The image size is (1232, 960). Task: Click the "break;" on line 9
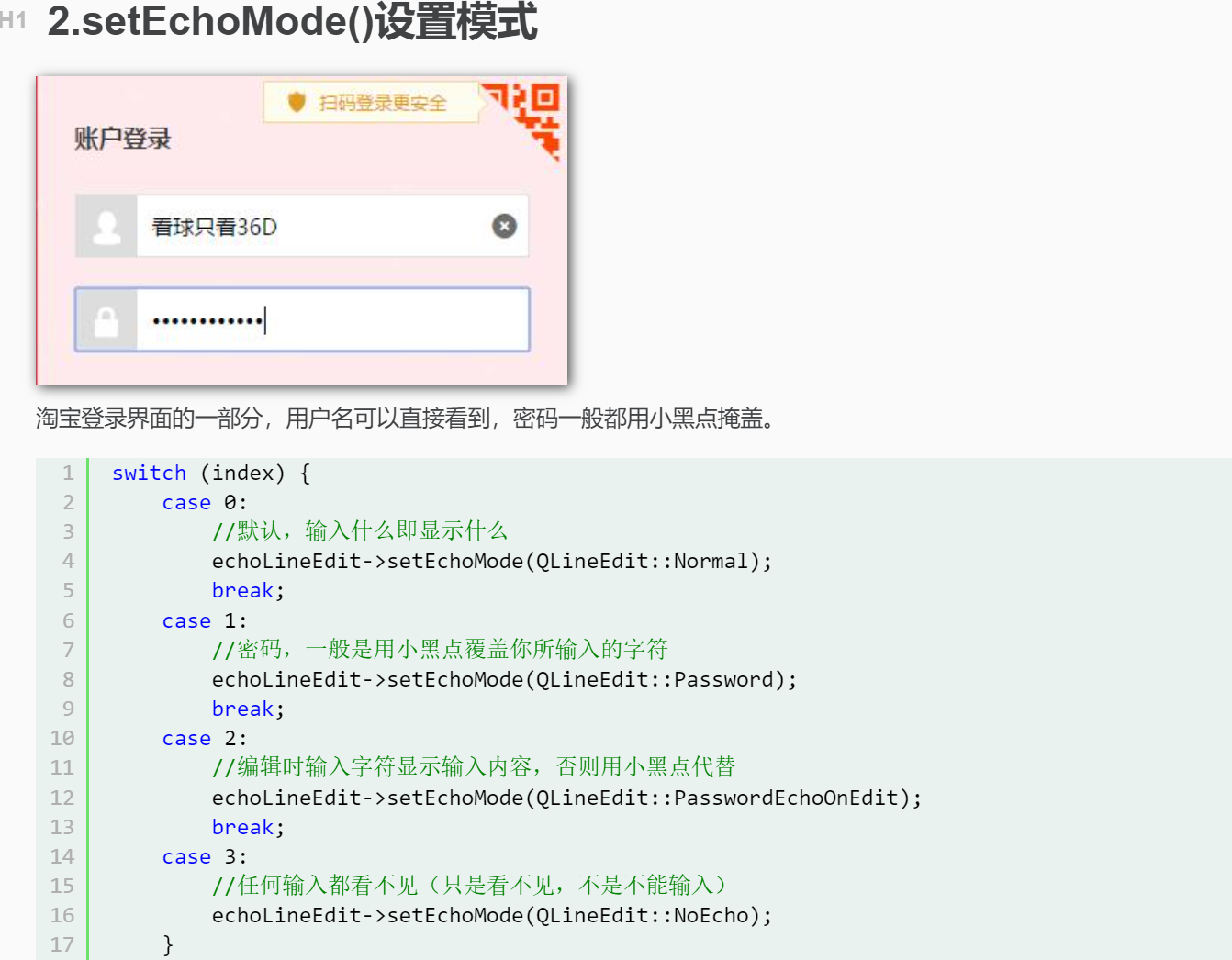point(248,709)
